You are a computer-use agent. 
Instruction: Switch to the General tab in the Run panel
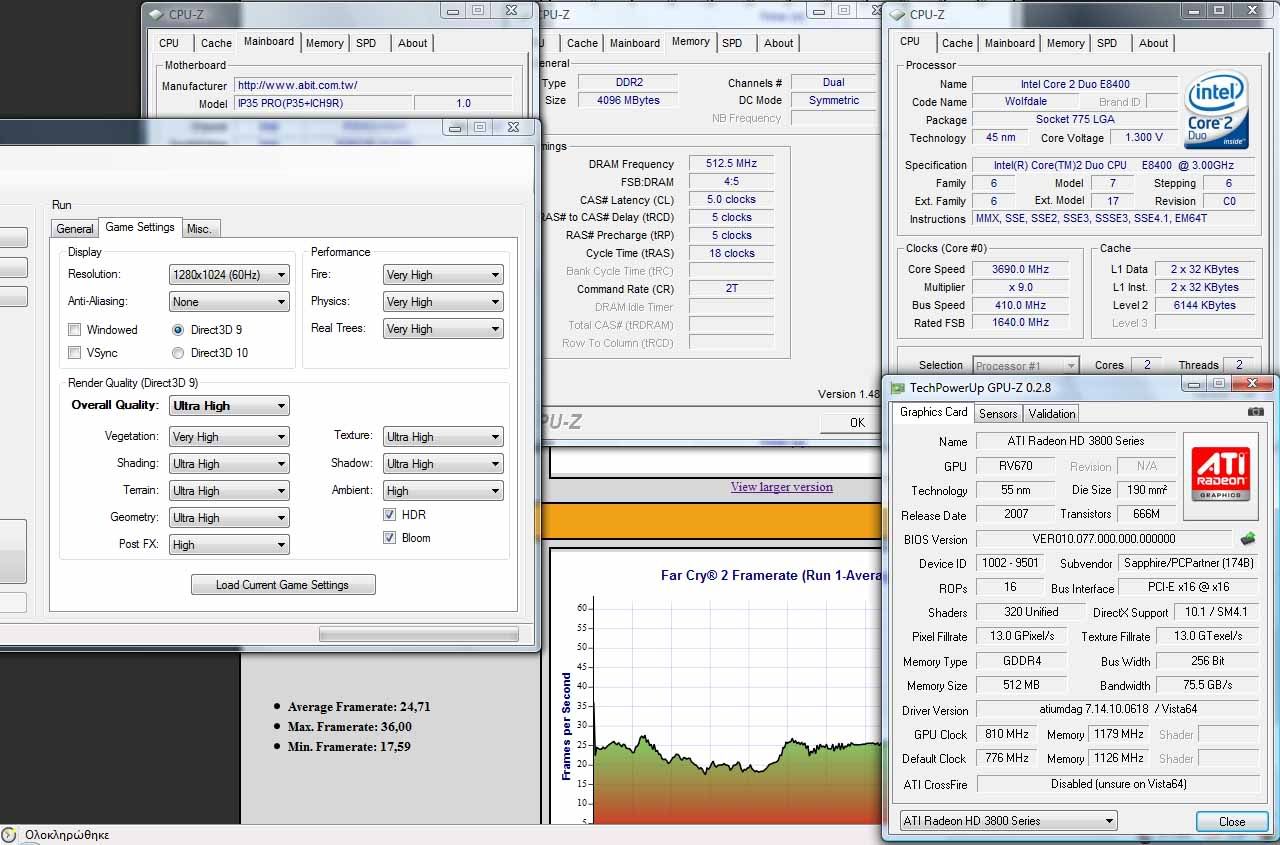coord(75,229)
